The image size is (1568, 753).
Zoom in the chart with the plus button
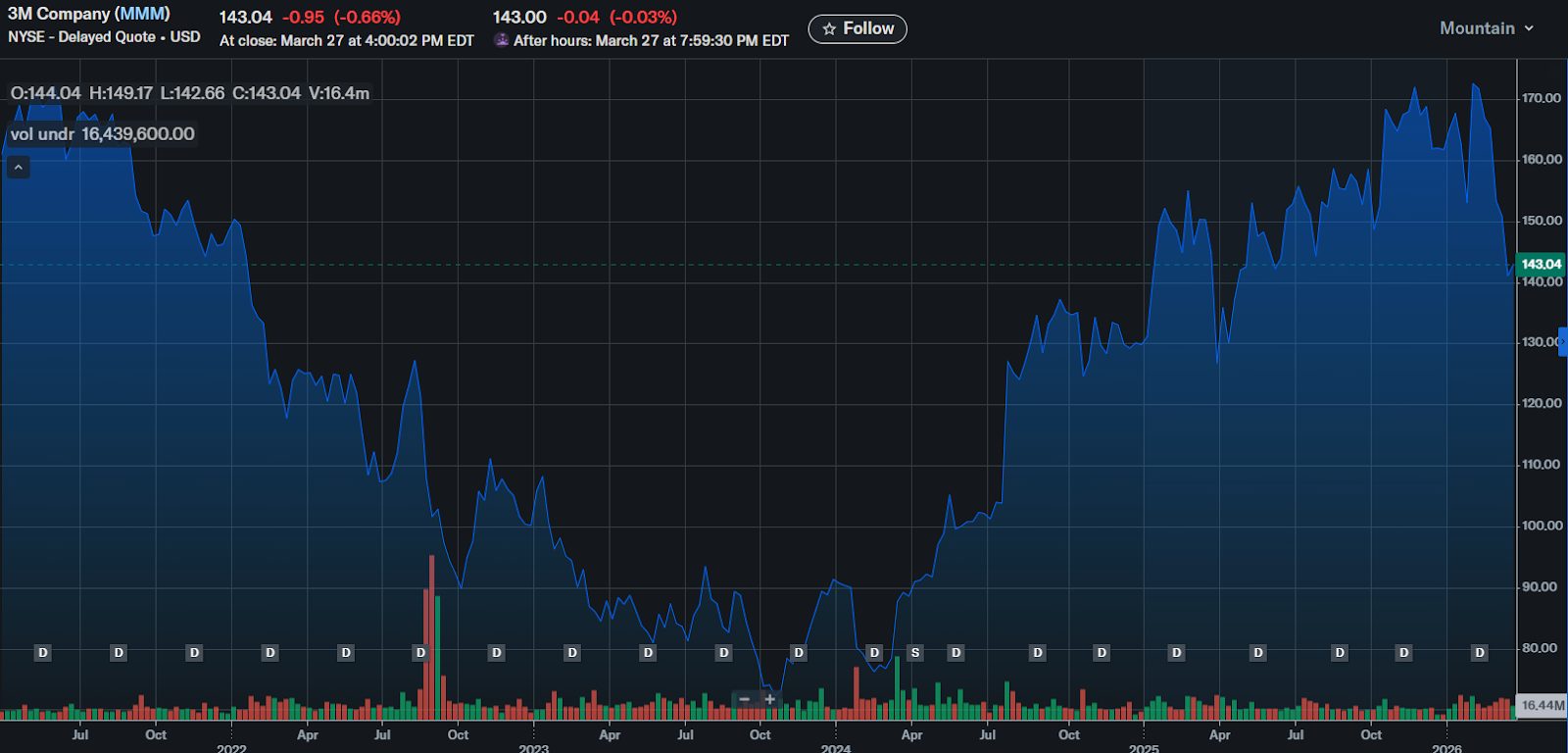click(770, 699)
